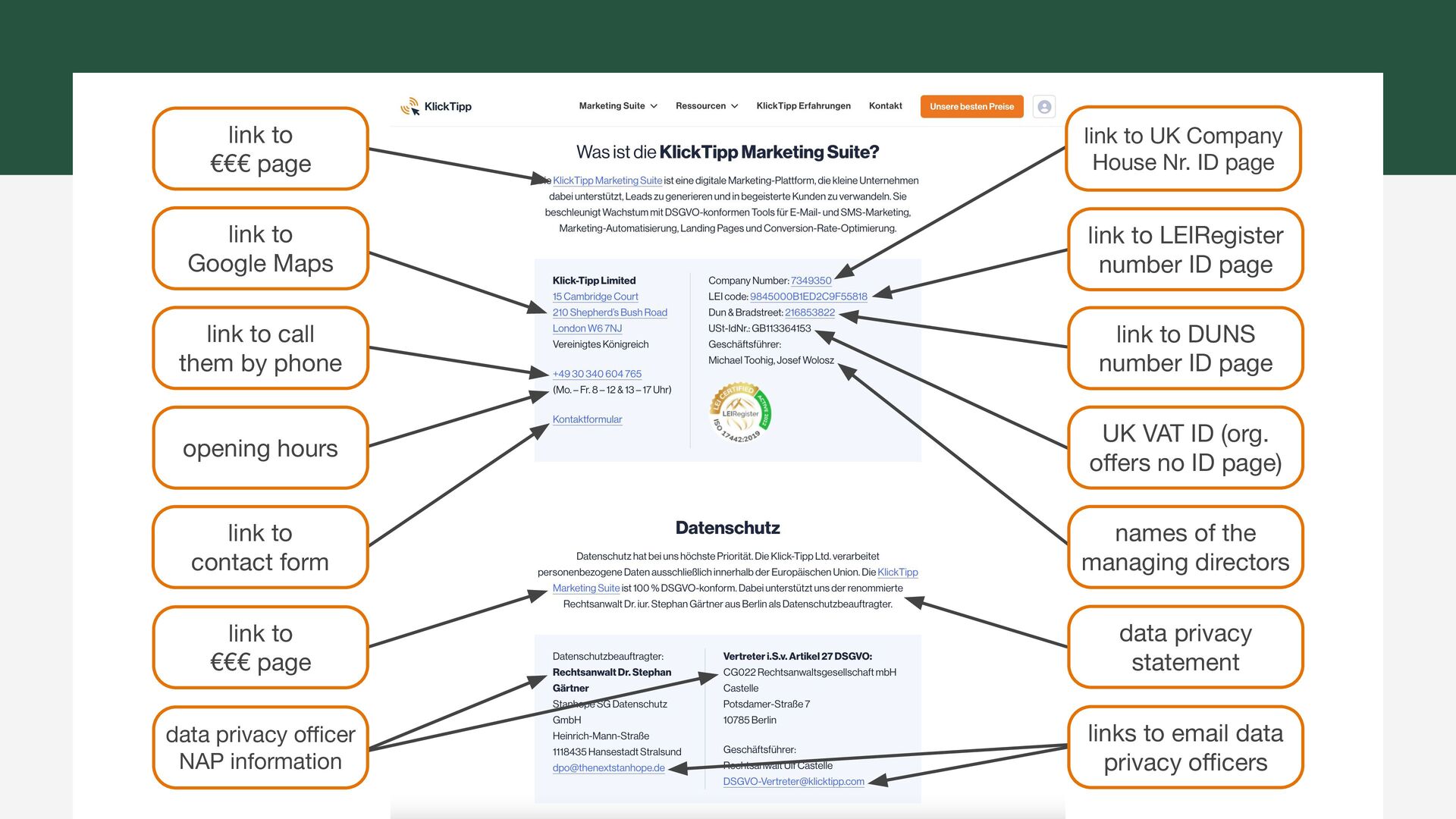Viewport: 1456px width, 819px height.
Task: Expand the Ressourcen dropdown chevron
Action: click(734, 106)
